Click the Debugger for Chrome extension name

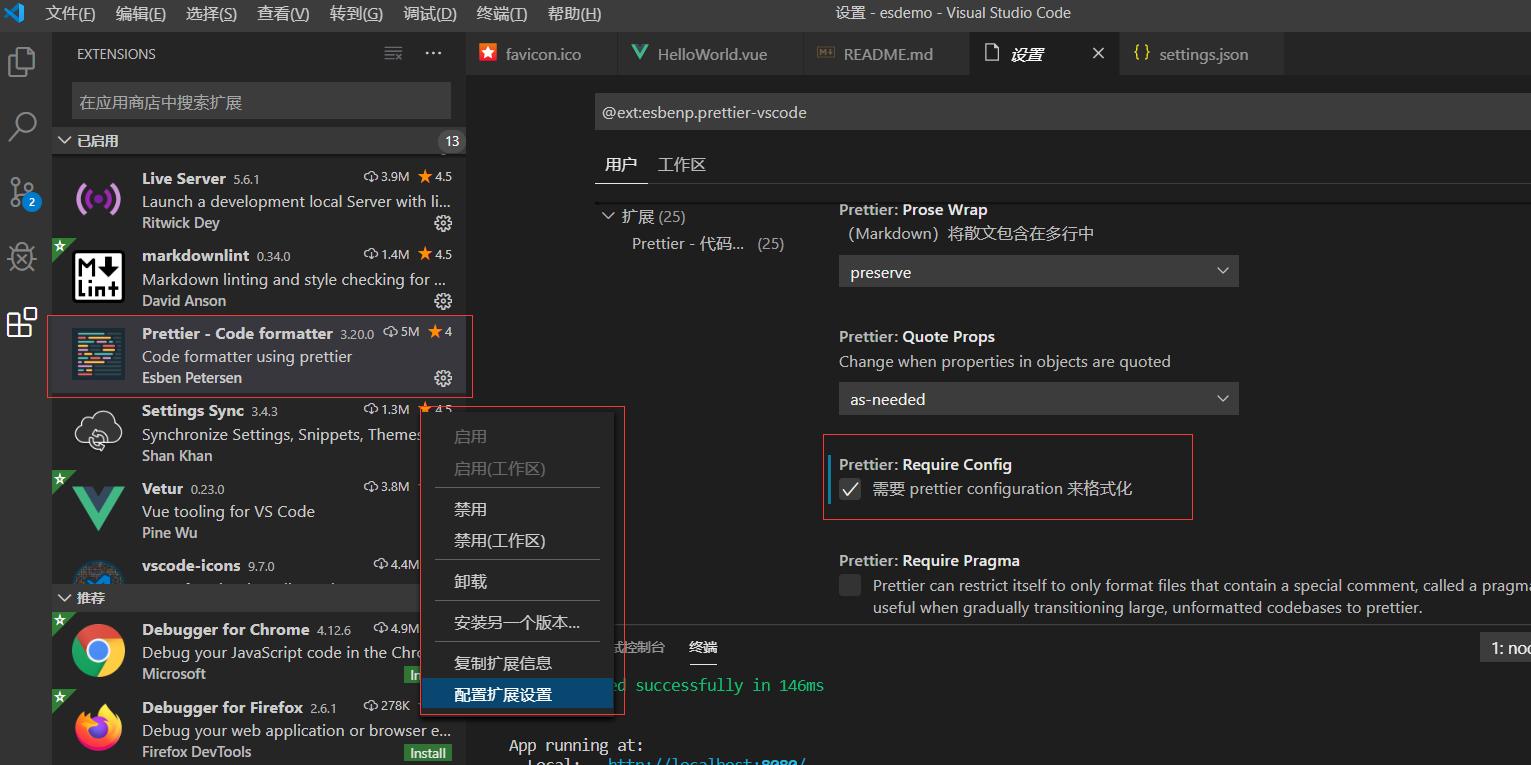coord(226,629)
